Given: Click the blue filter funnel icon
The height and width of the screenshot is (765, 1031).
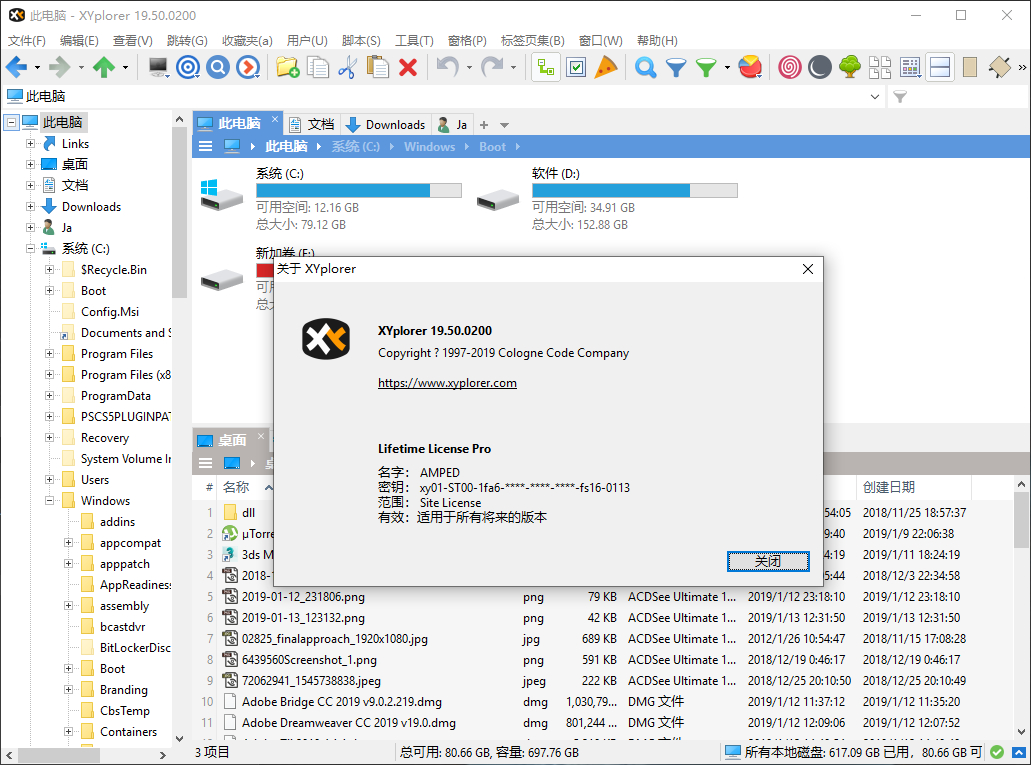Looking at the screenshot, I should [x=676, y=67].
